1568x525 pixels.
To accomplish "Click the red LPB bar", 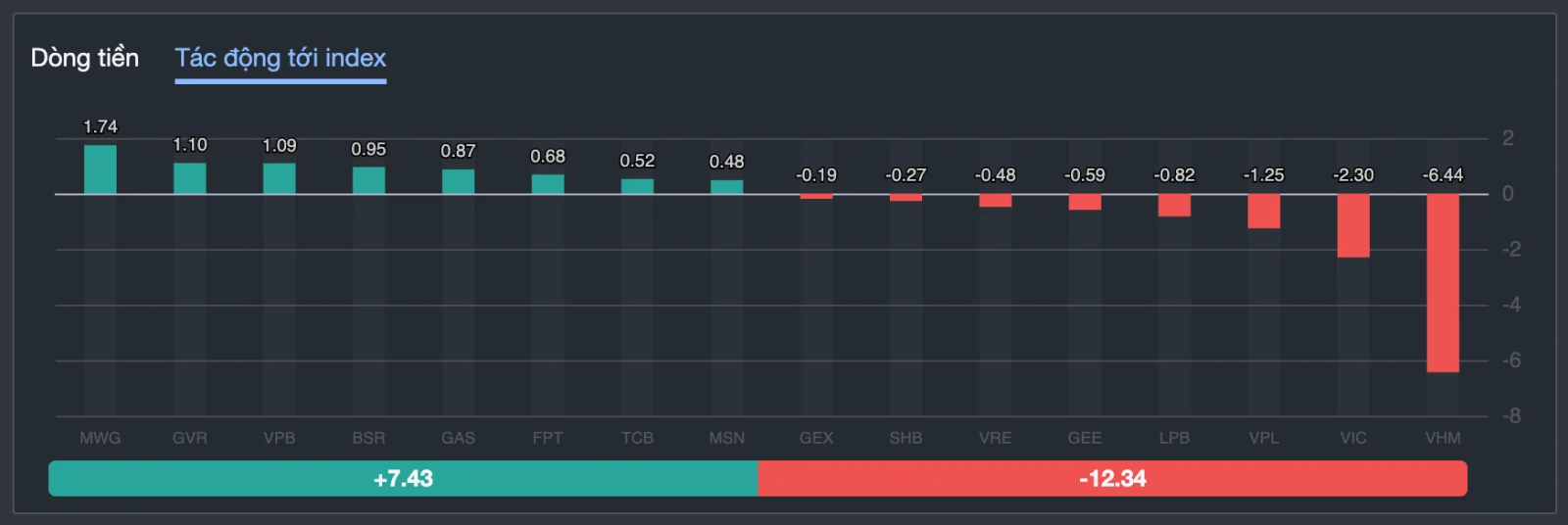I will click(x=1174, y=205).
